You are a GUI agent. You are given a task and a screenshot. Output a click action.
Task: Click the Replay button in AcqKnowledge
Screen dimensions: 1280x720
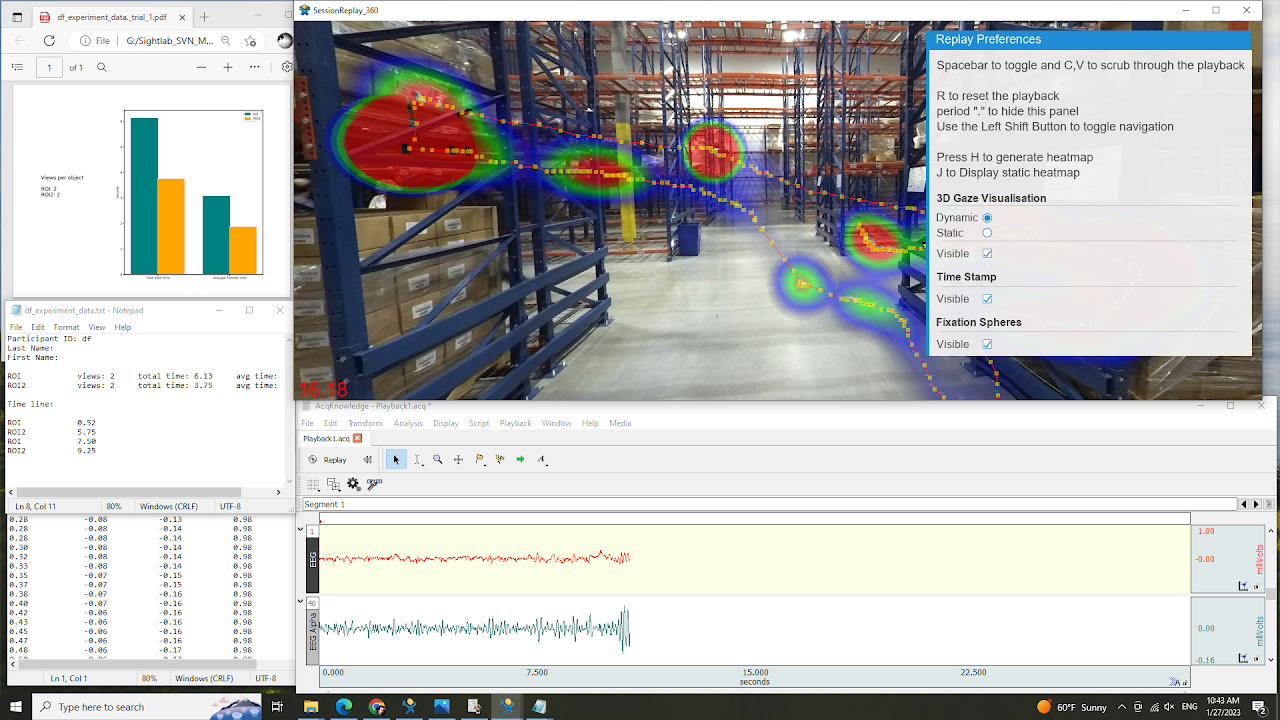click(x=333, y=460)
